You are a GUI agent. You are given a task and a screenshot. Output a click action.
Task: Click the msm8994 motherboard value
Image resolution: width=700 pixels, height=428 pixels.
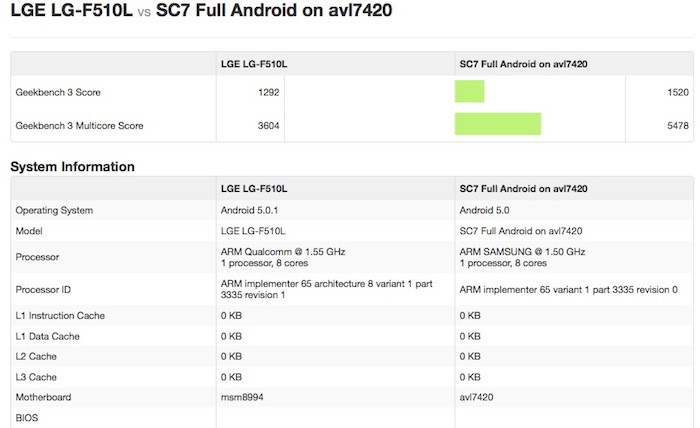click(x=240, y=396)
